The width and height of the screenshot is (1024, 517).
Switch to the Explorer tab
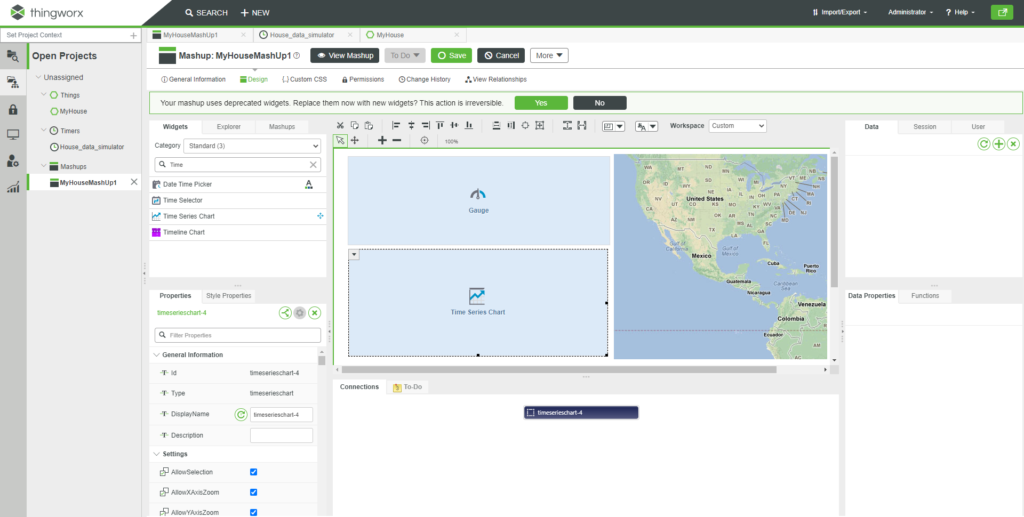(229, 127)
